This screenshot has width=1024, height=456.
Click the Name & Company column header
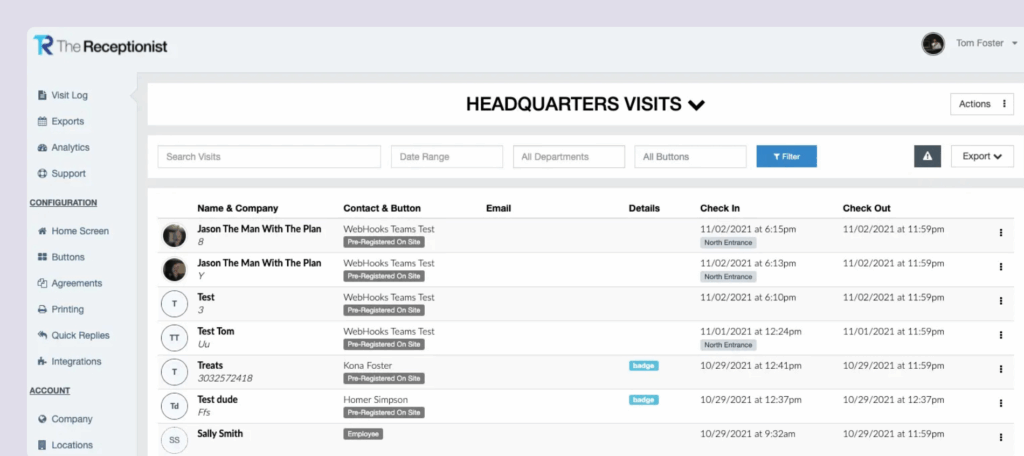pos(238,208)
